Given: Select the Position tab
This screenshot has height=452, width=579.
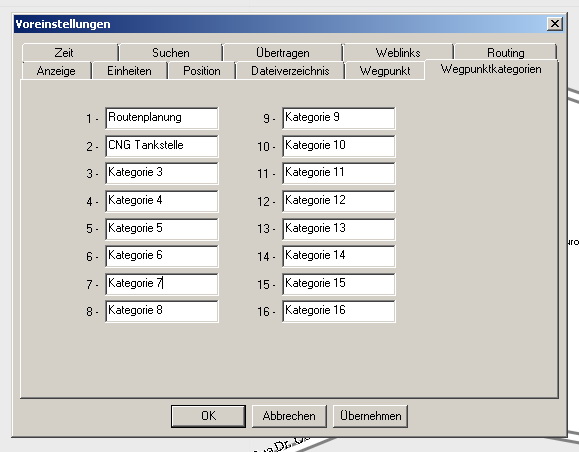Looking at the screenshot, I should point(202,71).
